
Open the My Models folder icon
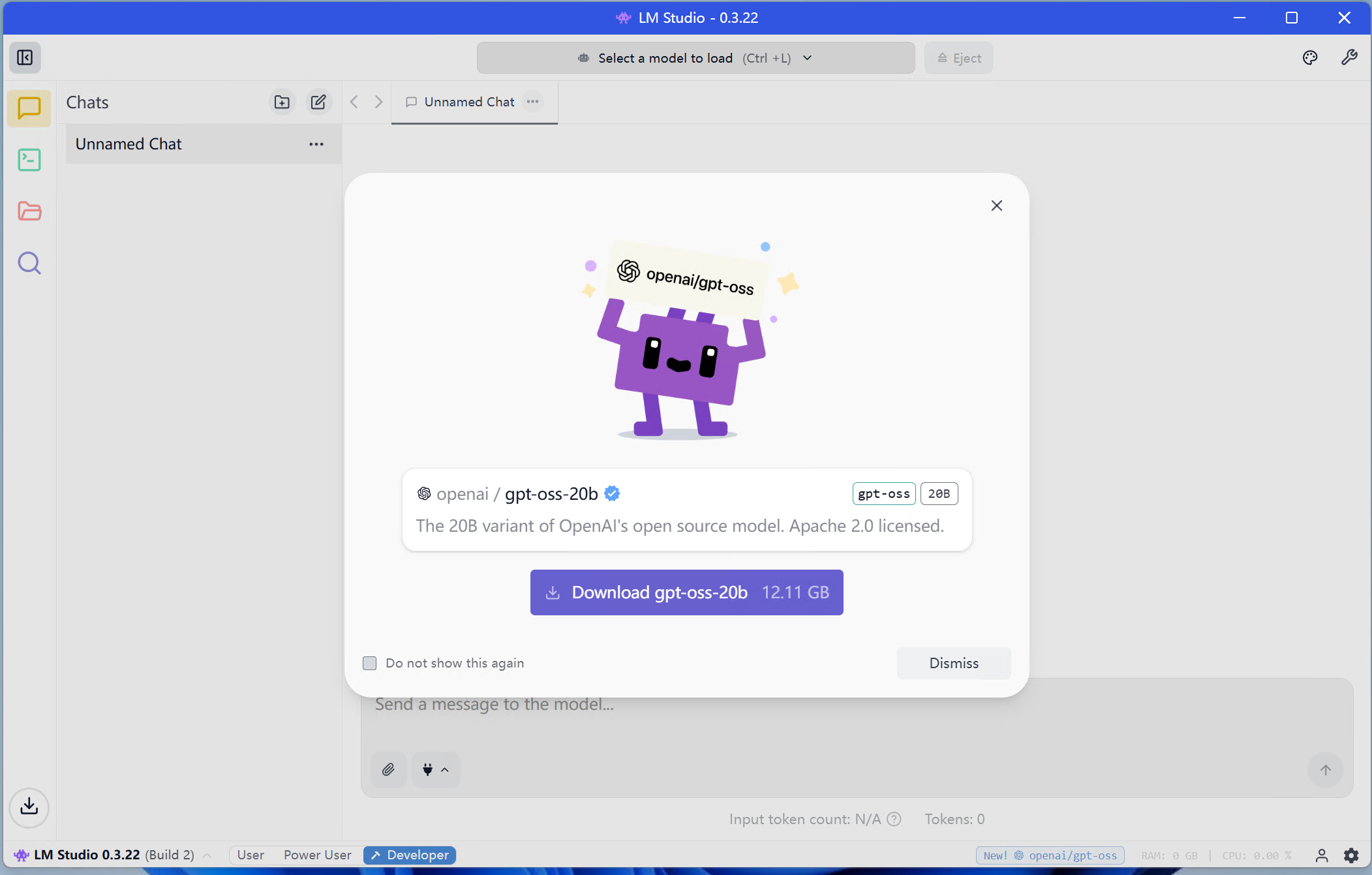click(29, 211)
